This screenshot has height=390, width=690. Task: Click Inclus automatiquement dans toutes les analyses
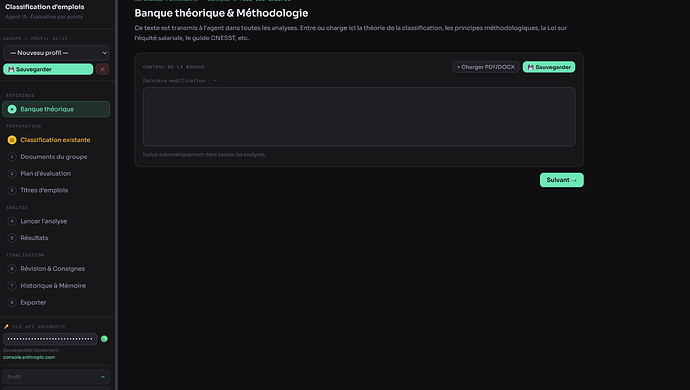204,155
